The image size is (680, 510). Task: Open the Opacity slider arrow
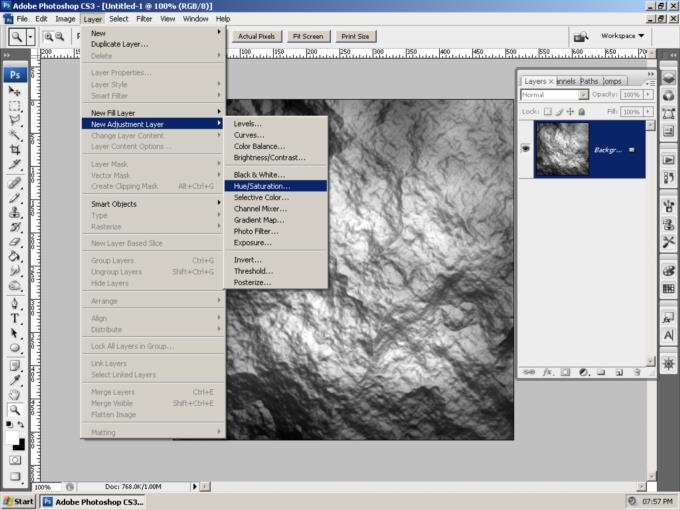coord(648,95)
